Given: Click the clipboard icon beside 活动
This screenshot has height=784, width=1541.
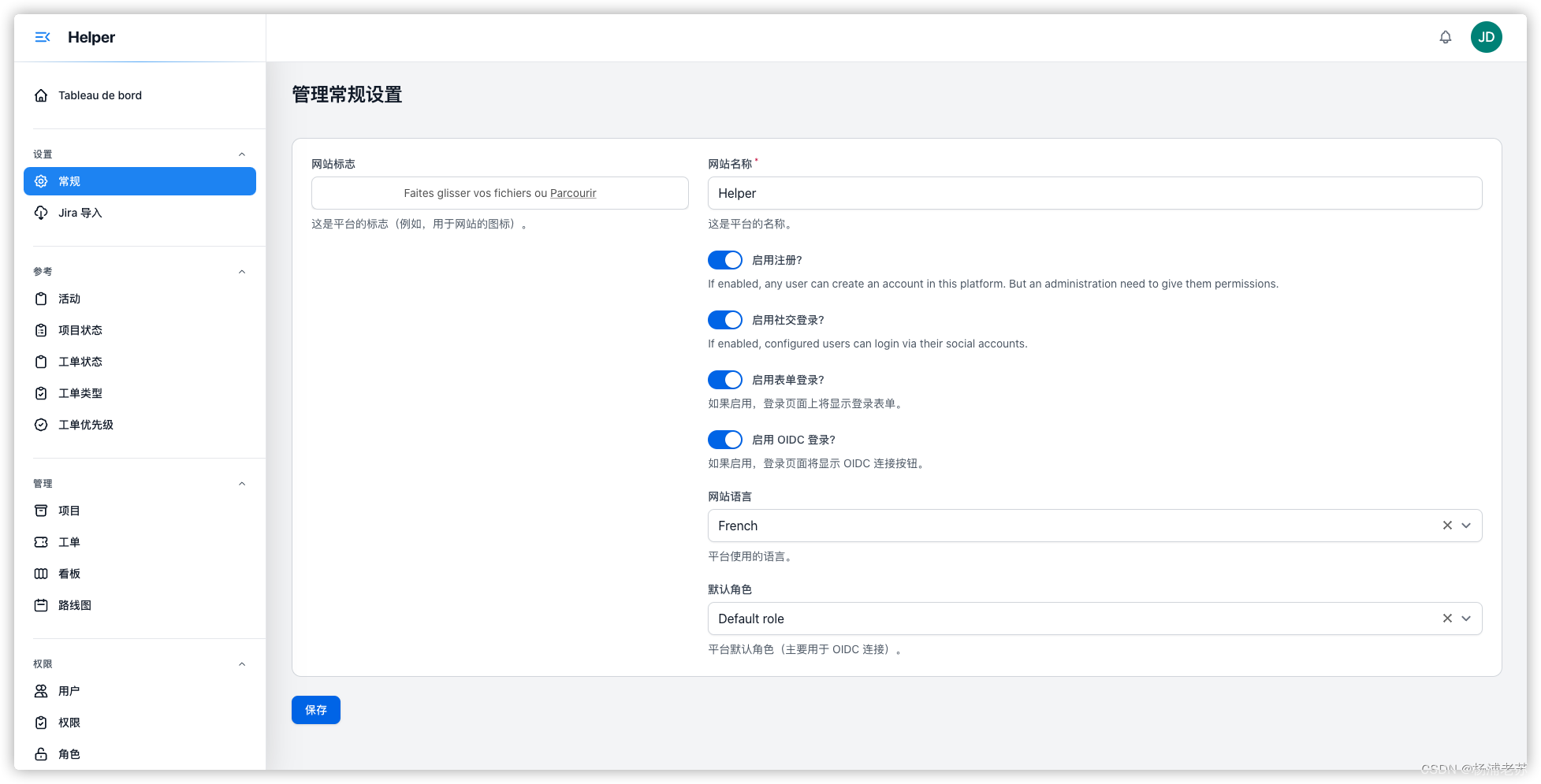Looking at the screenshot, I should click(41, 299).
